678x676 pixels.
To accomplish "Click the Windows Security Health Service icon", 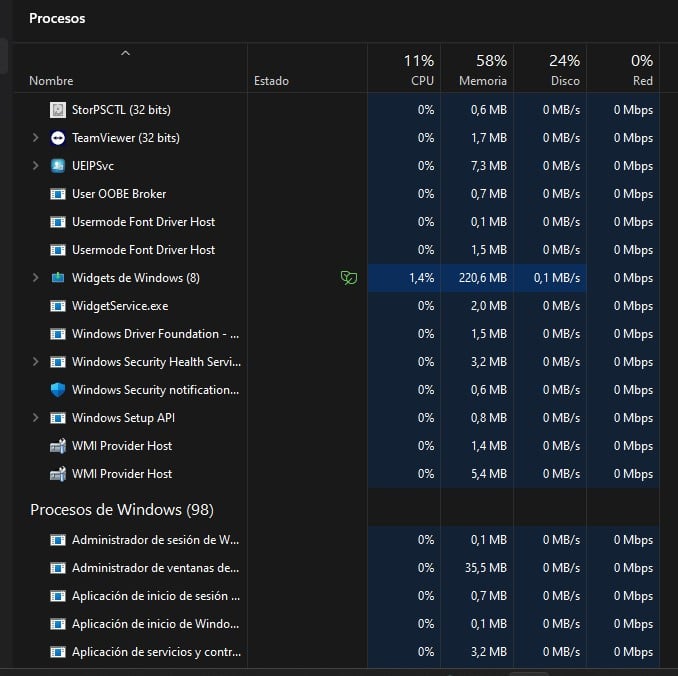I will (x=58, y=362).
